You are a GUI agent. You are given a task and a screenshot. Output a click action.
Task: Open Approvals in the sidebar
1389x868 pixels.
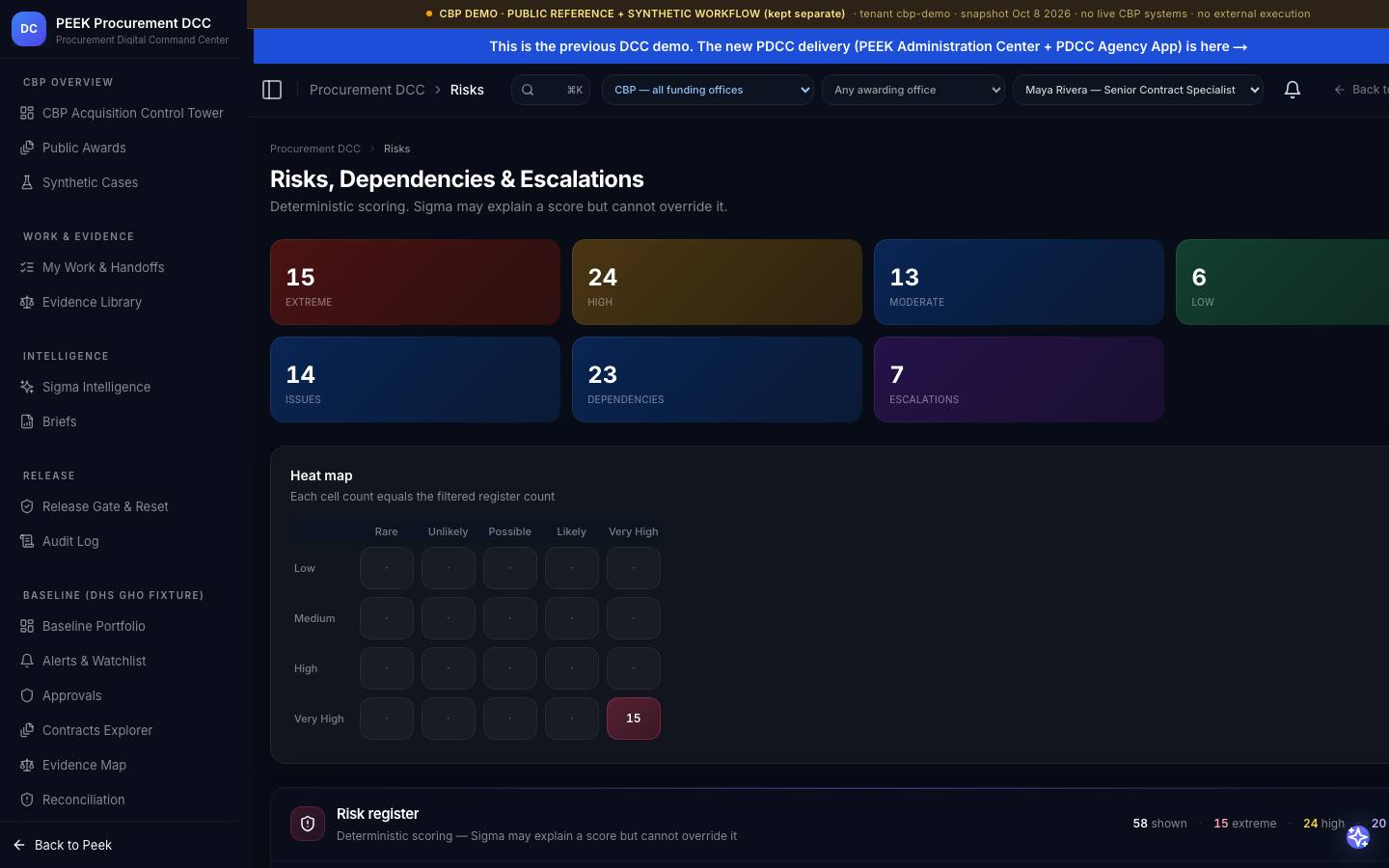pyautogui.click(x=120, y=695)
